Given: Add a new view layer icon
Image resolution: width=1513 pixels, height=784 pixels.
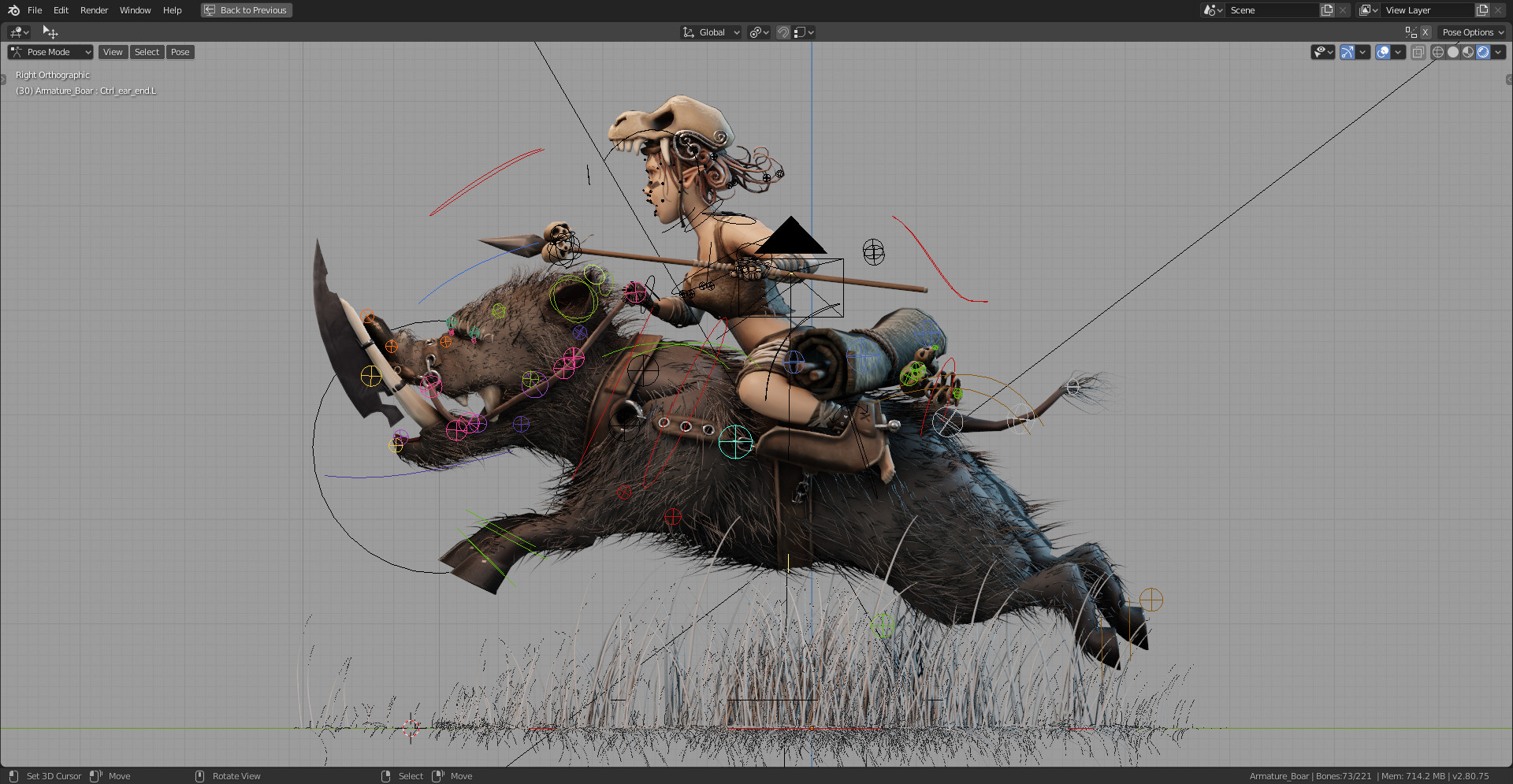Looking at the screenshot, I should (x=1482, y=10).
